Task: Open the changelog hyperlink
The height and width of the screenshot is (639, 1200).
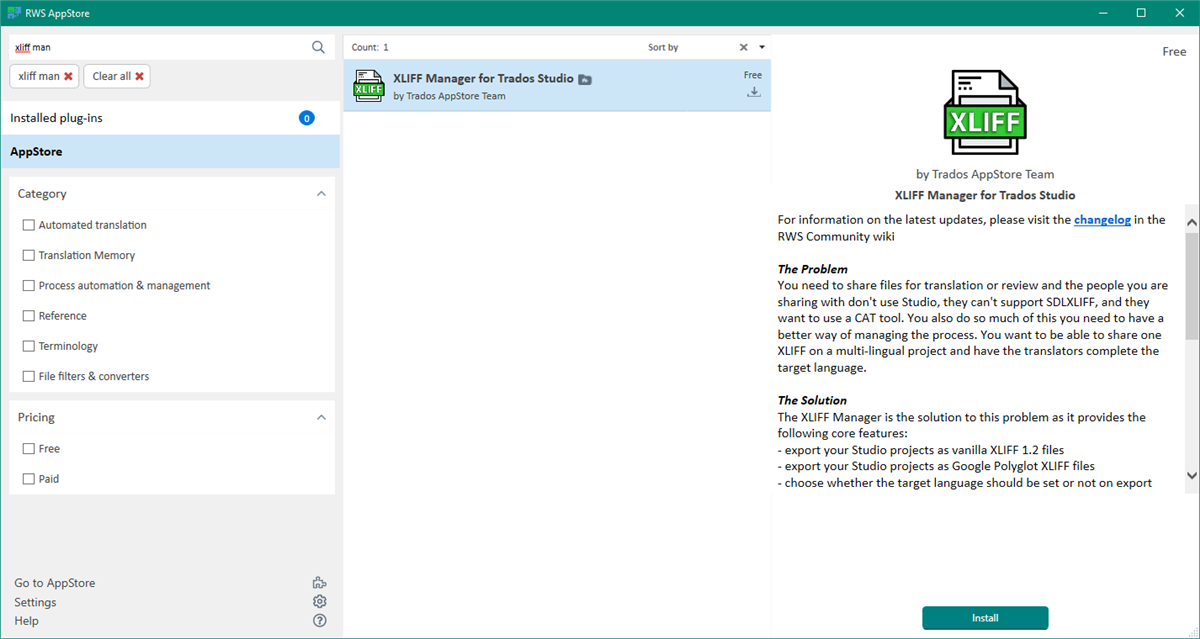Action: [1102, 220]
